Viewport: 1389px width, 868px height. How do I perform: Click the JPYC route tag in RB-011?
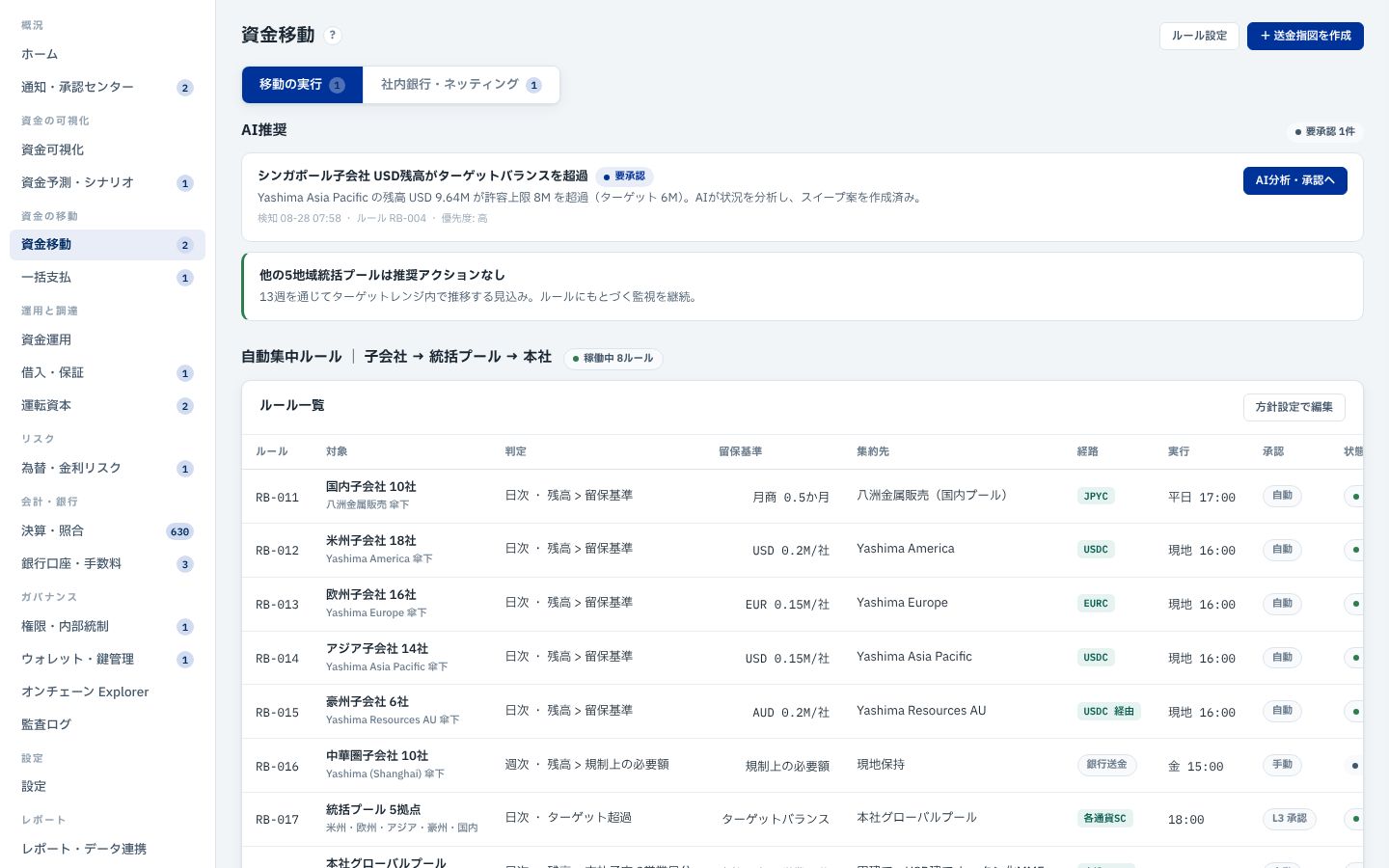coord(1096,497)
